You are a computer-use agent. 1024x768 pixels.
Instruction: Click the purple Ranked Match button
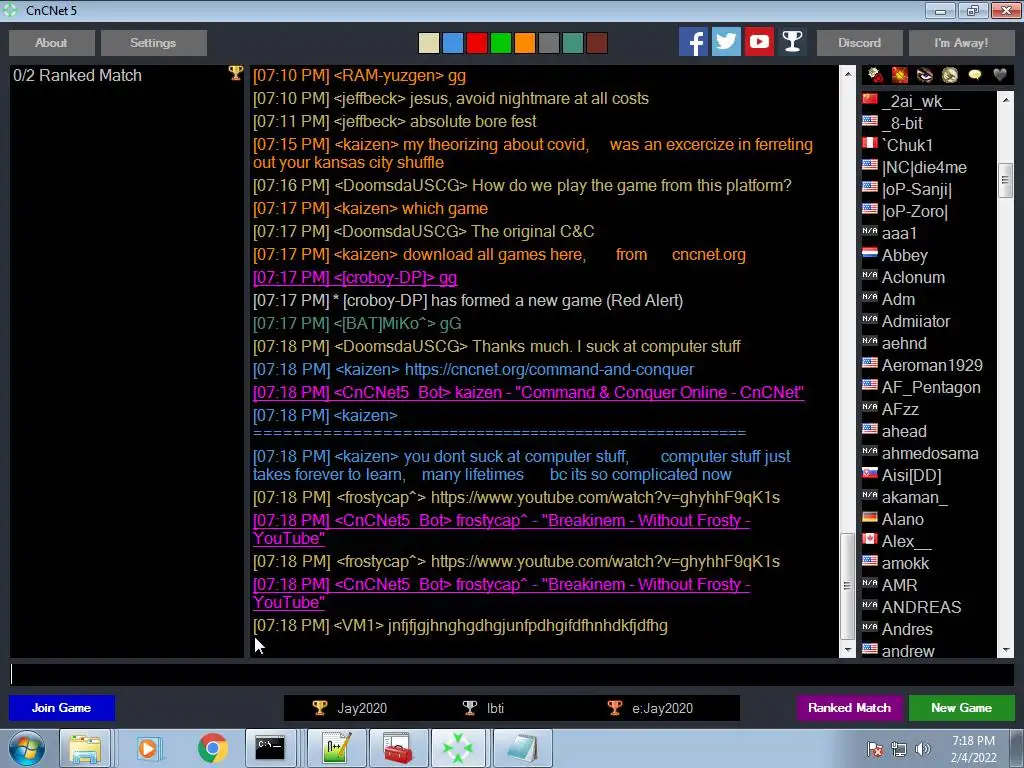point(849,708)
